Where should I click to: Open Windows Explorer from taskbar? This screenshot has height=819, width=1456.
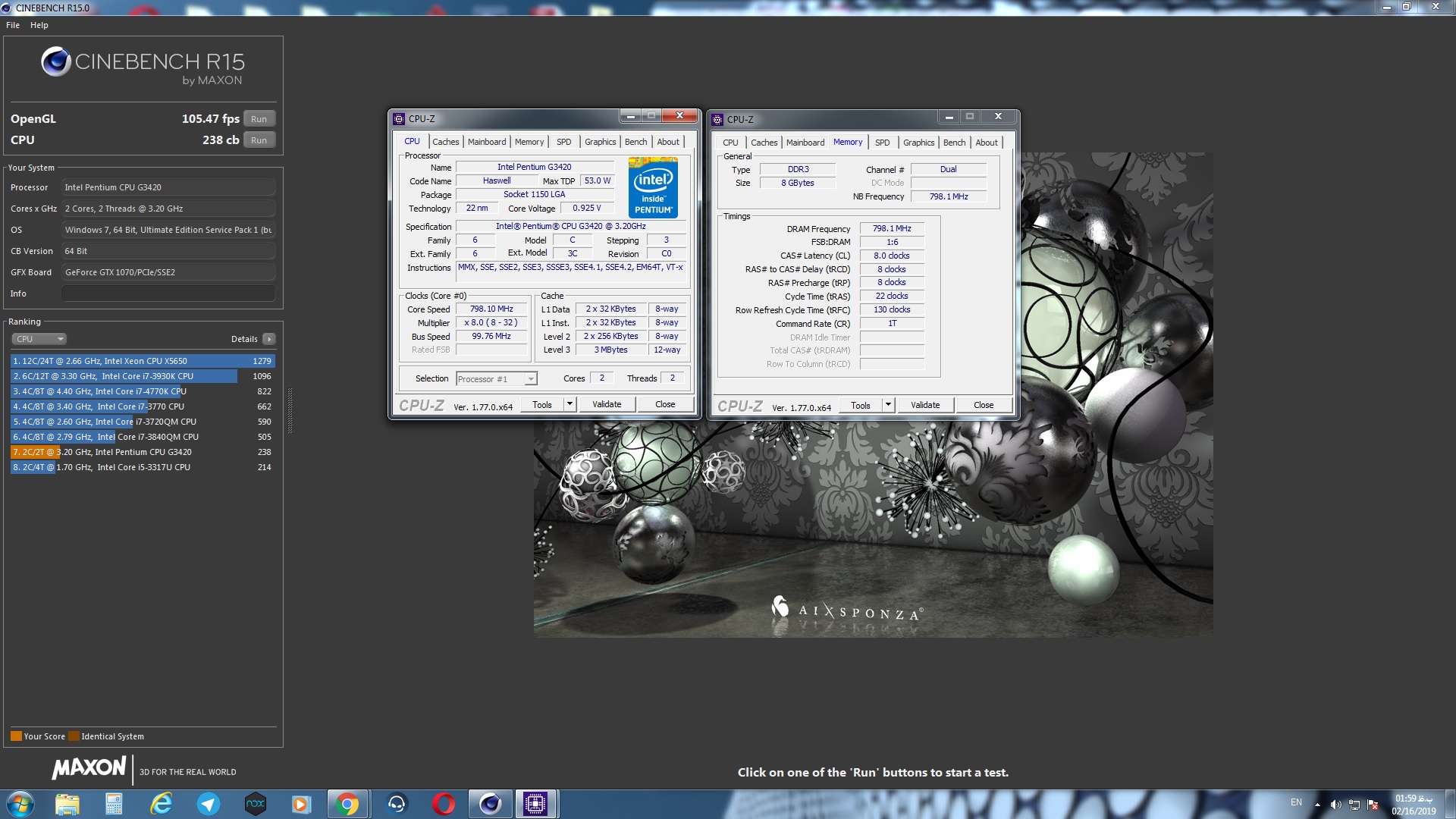point(67,804)
